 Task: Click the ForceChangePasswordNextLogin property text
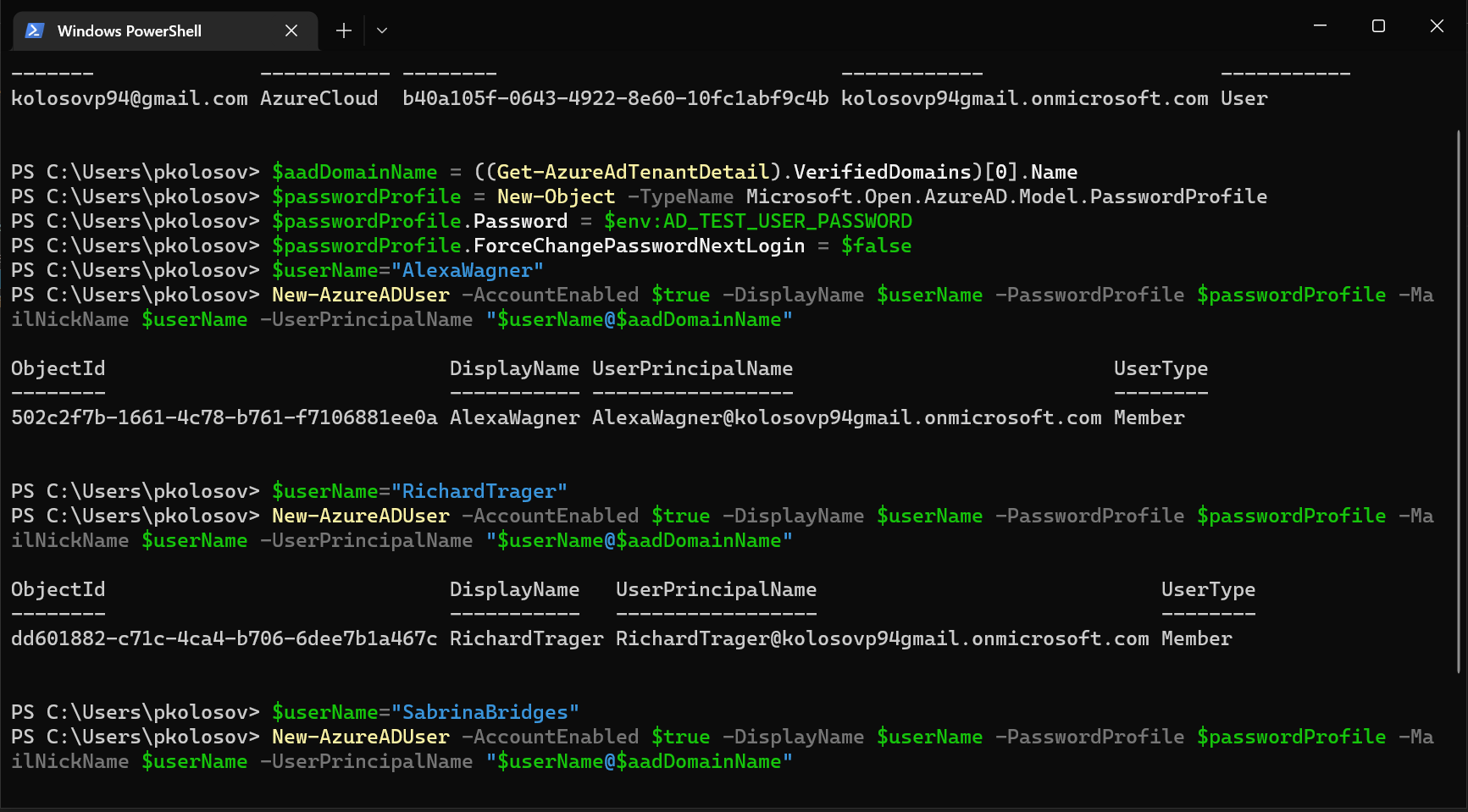point(640,246)
